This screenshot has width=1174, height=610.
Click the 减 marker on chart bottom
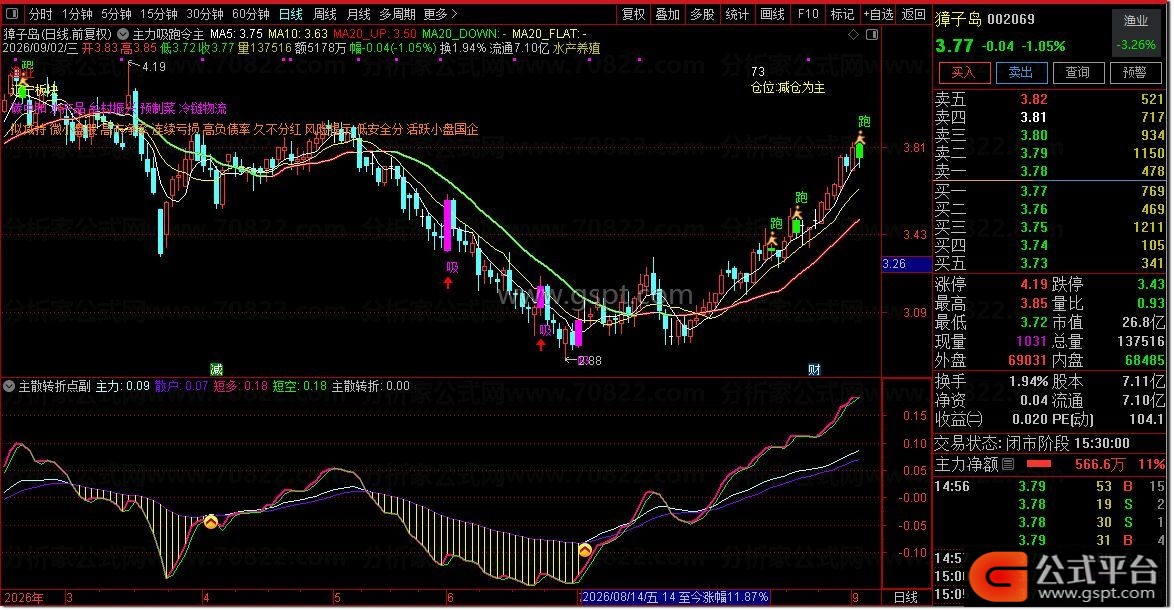(x=216, y=369)
